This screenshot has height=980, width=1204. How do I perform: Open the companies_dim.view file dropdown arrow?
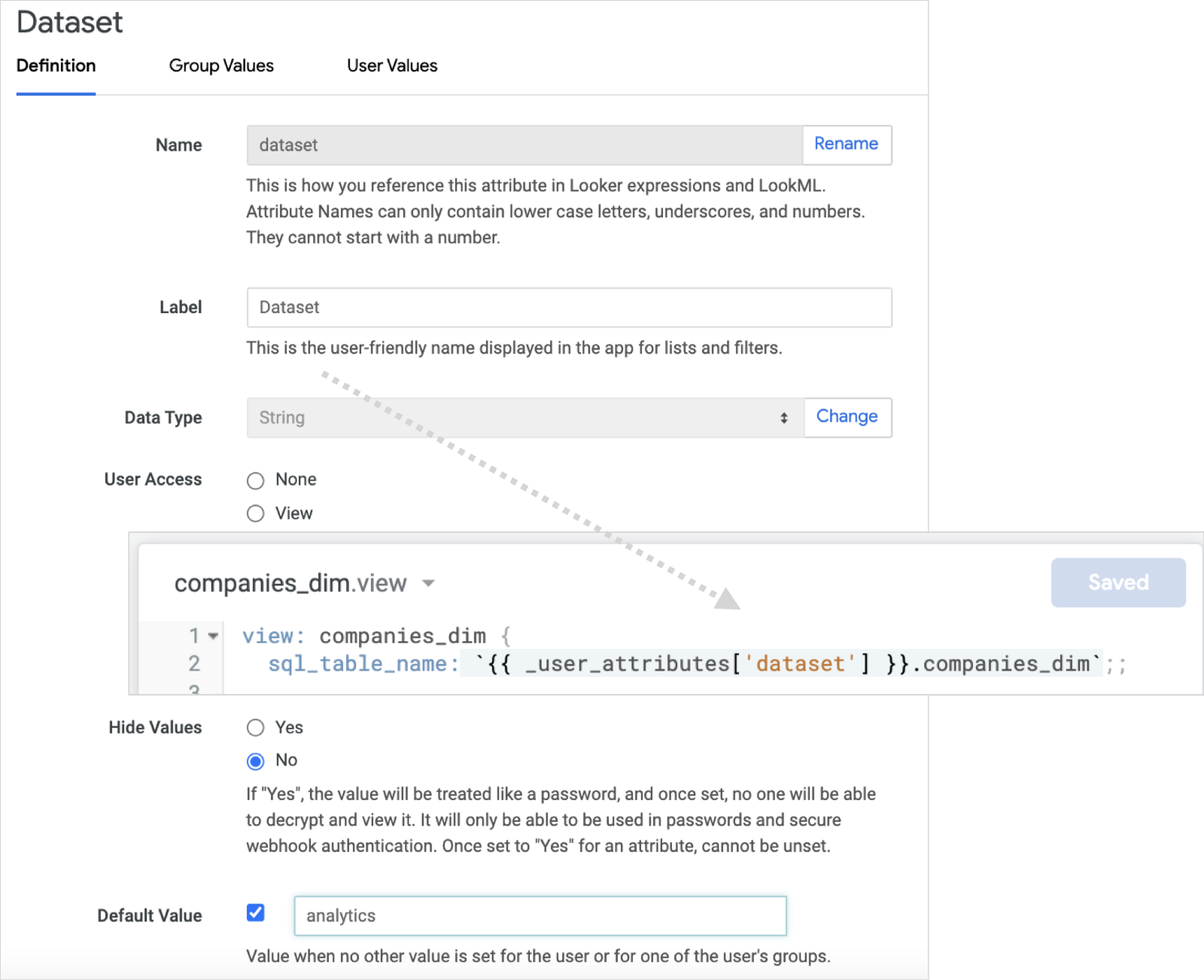428,583
